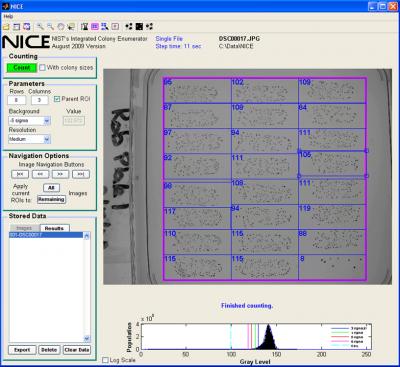Viewport: 400px width, 367px height.
Task: Click the ROI cell labeled 87
Action: coord(197,116)
